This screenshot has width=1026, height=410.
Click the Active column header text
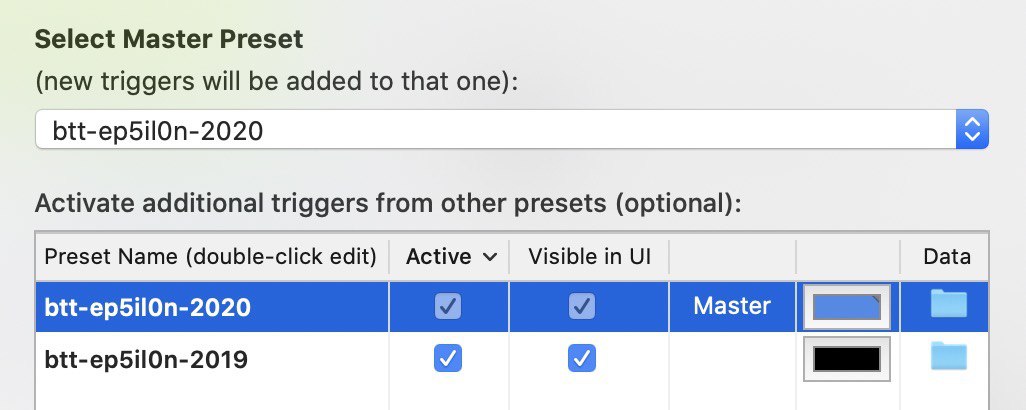[438, 257]
